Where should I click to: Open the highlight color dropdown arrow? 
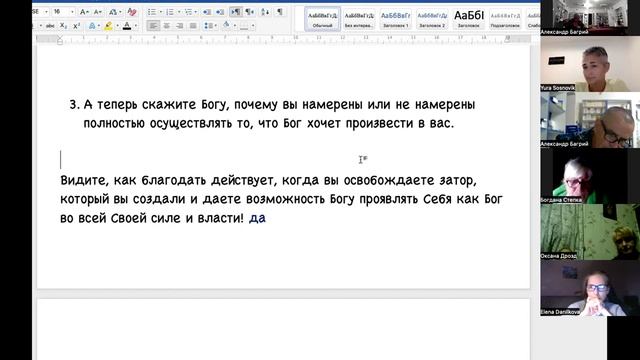[x=117, y=26]
